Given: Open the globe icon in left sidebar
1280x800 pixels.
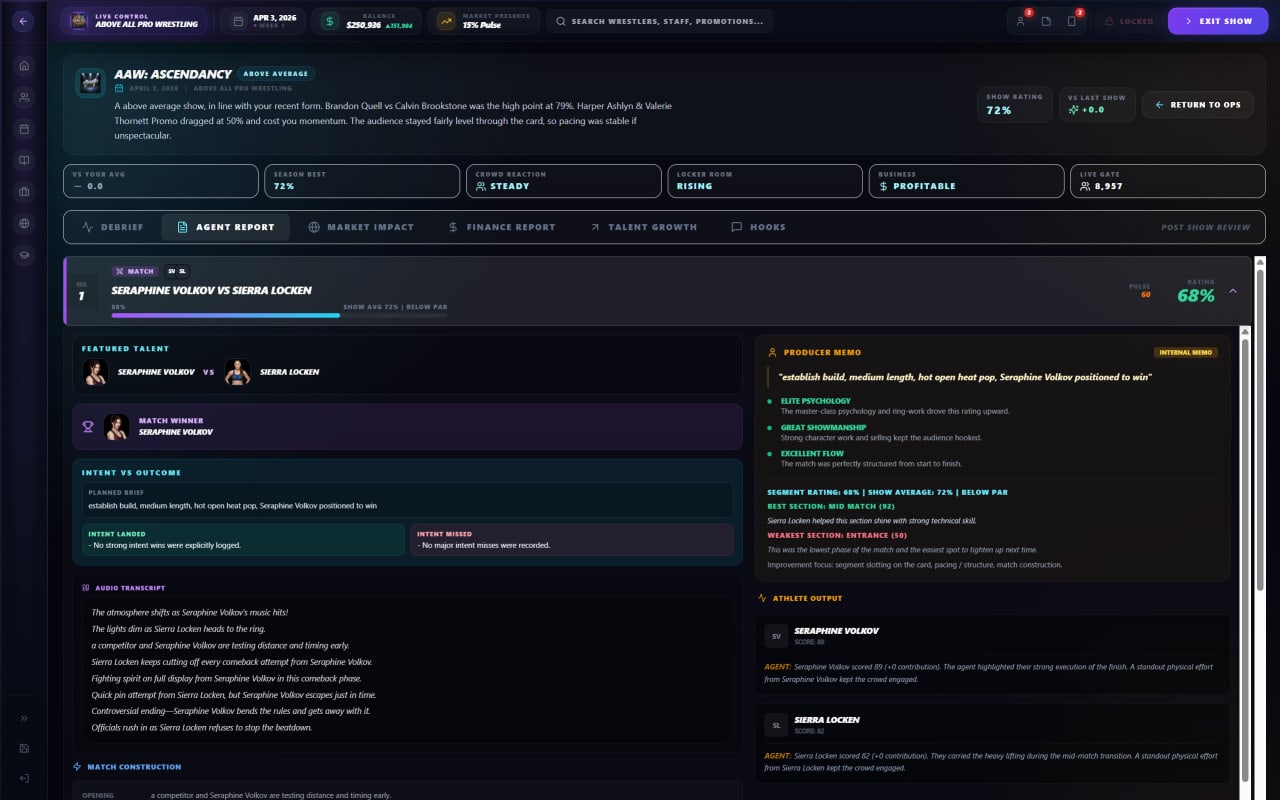Looking at the screenshot, I should [x=24, y=223].
